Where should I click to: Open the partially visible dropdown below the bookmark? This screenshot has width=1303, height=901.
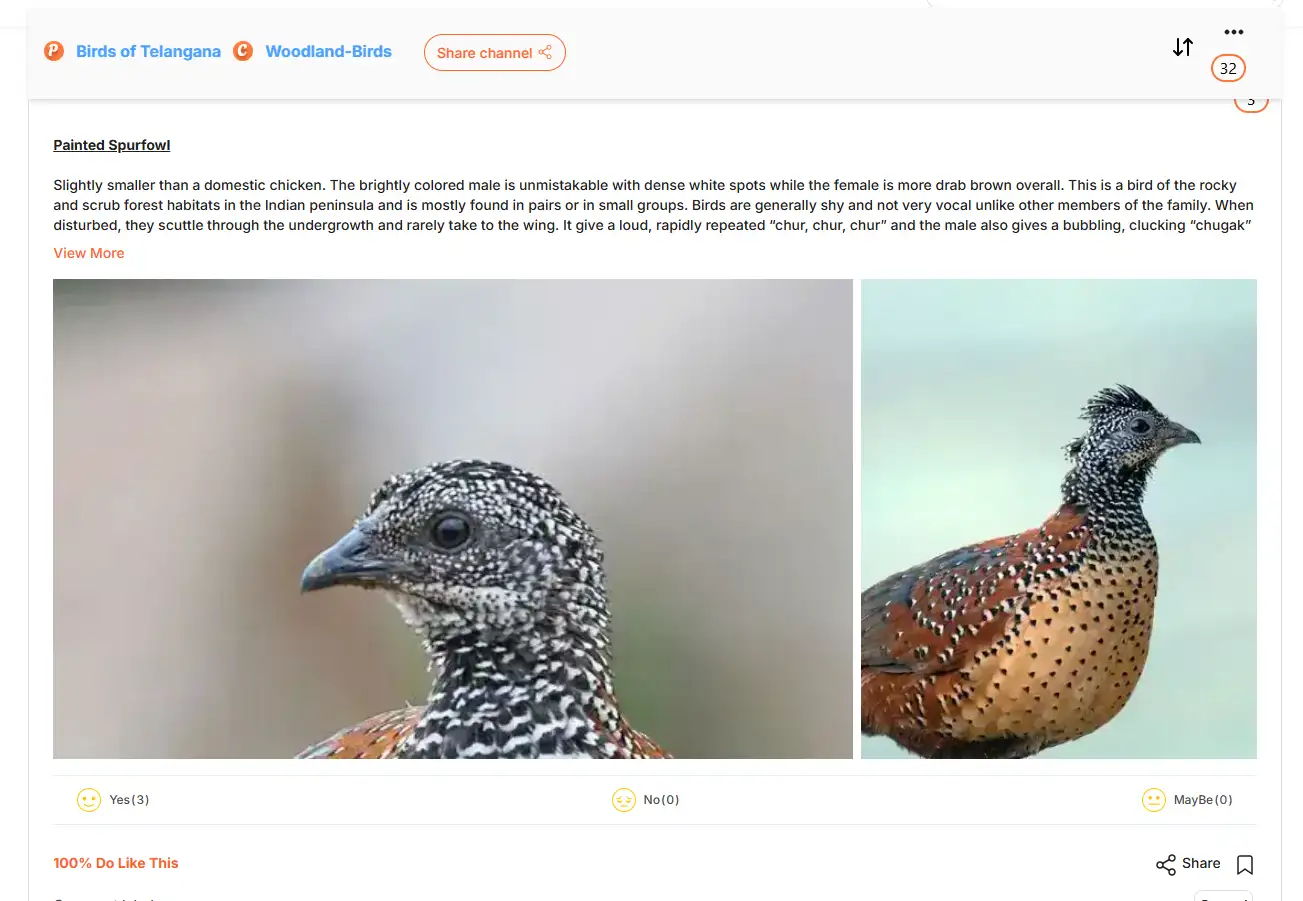click(1223, 895)
